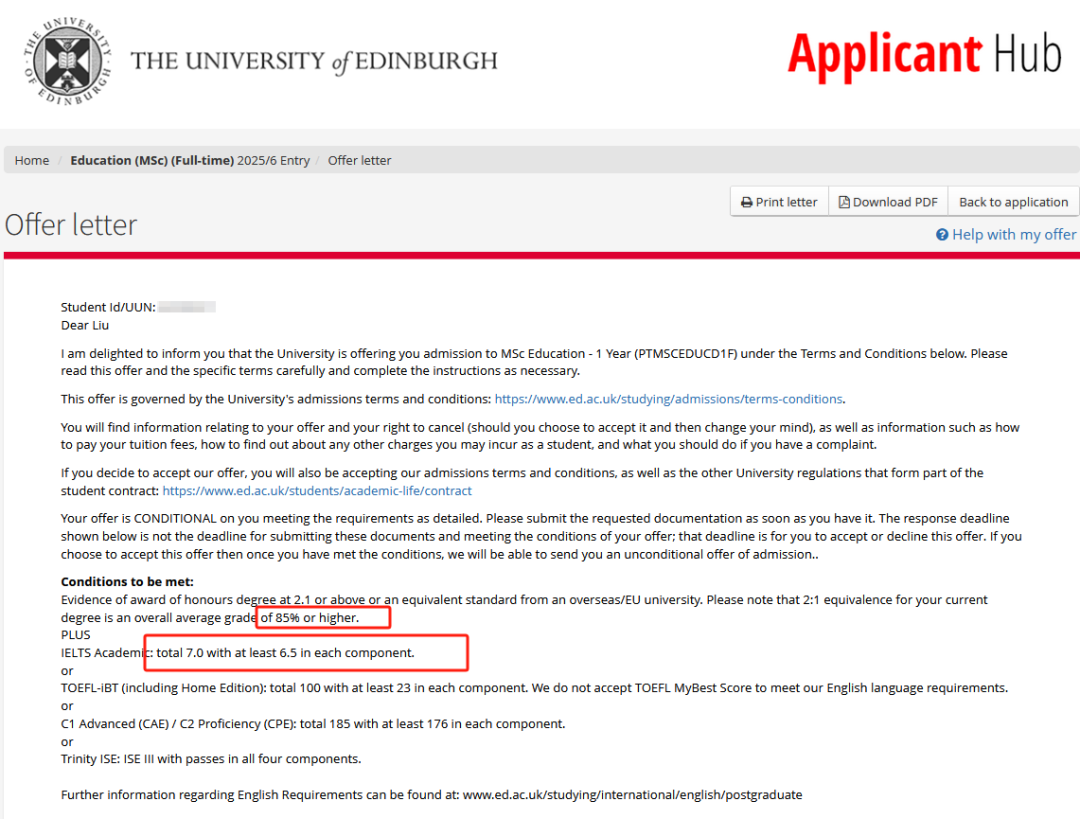Click the 'If you decide to accept' paragraph
The width and height of the screenshot is (1080, 819).
522,481
